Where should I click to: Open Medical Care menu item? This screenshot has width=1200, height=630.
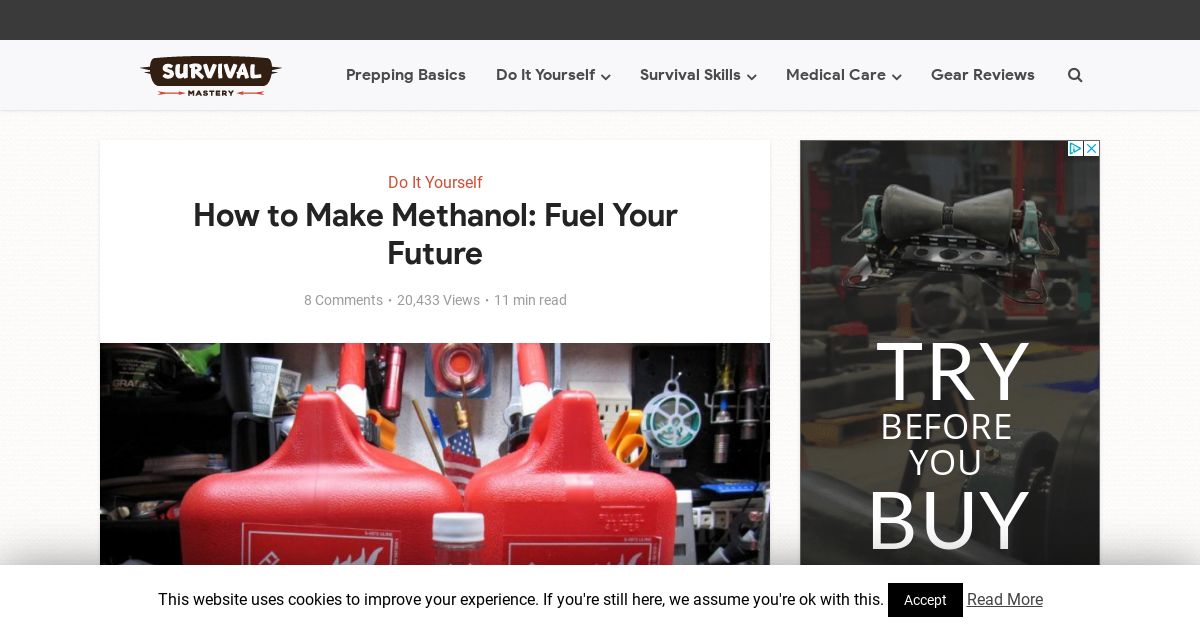(x=836, y=75)
